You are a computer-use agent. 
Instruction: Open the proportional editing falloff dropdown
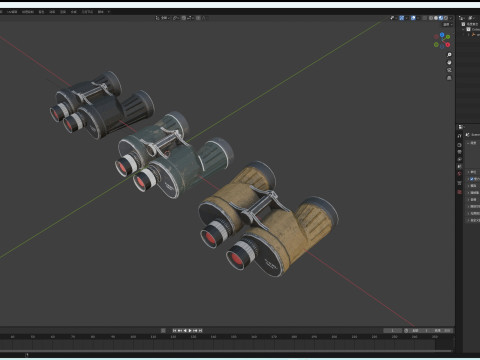[203, 18]
